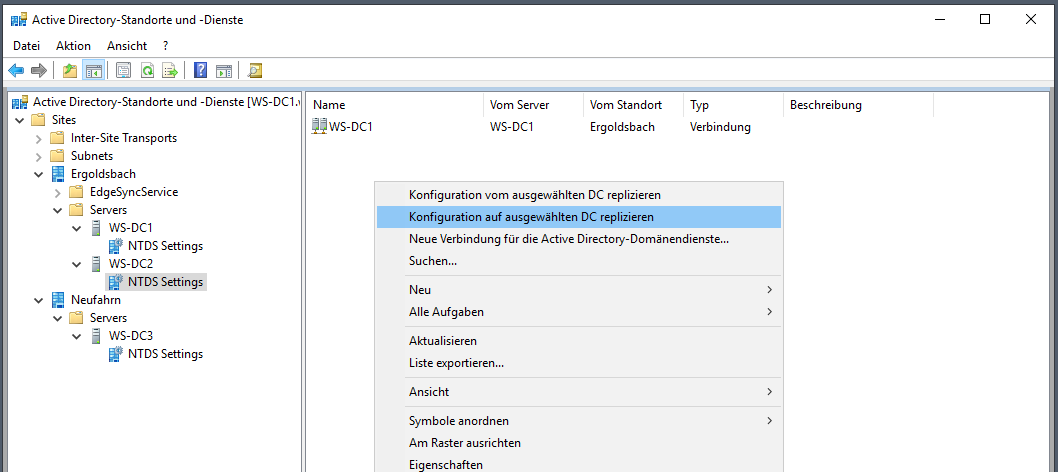Click the Ergoldsbach site icon

[59, 174]
